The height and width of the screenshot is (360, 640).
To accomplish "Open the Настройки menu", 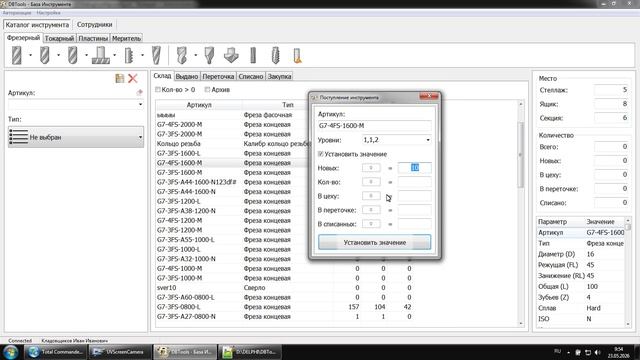I will click(x=48, y=13).
